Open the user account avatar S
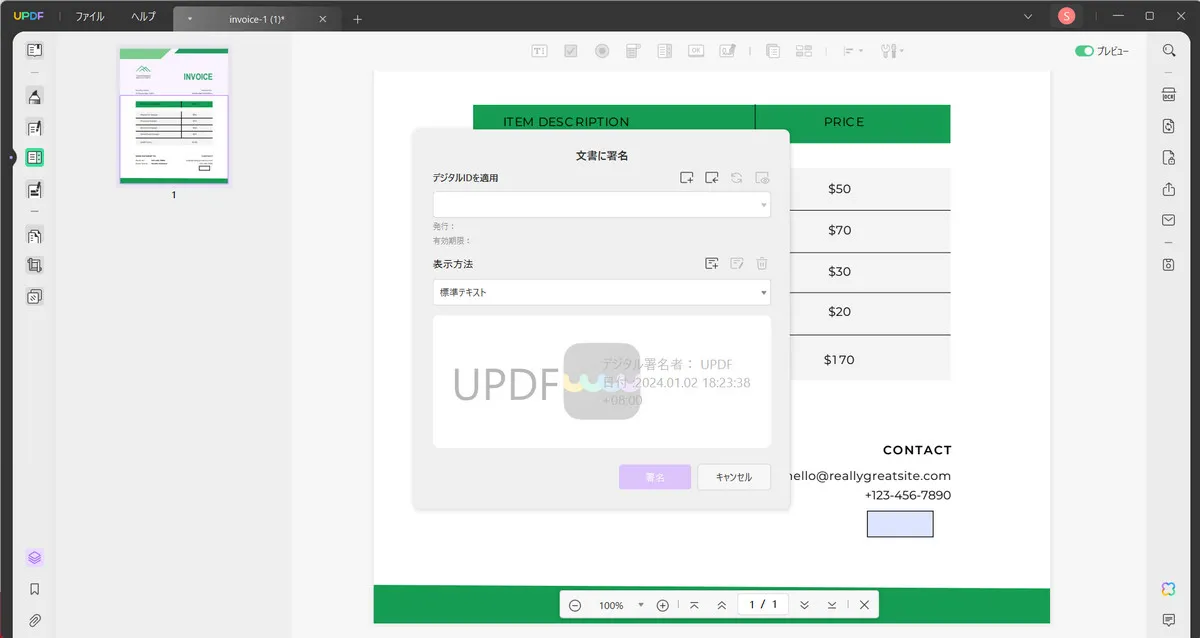Screen dimensions: 1200x638 point(1067,16)
